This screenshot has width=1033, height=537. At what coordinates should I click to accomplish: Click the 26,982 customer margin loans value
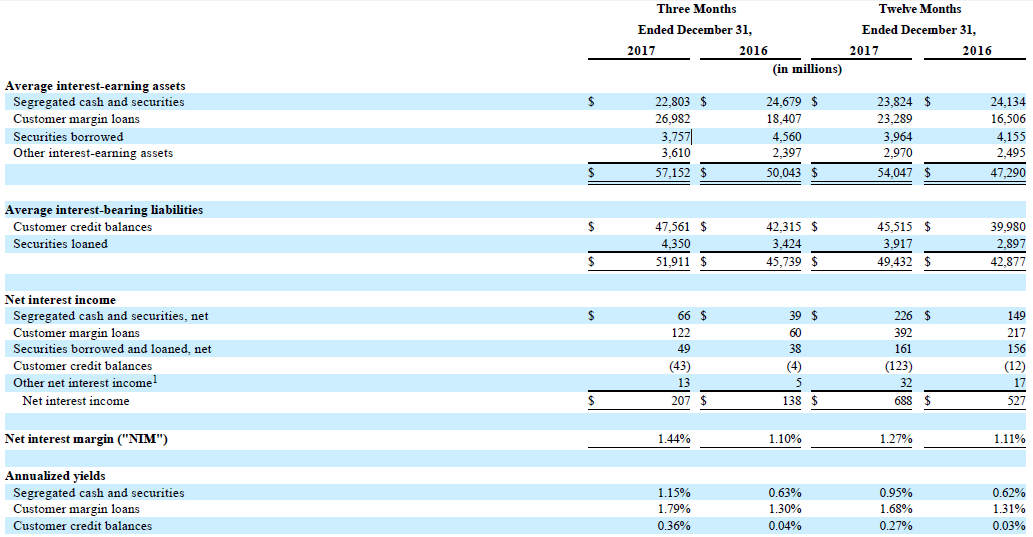672,119
